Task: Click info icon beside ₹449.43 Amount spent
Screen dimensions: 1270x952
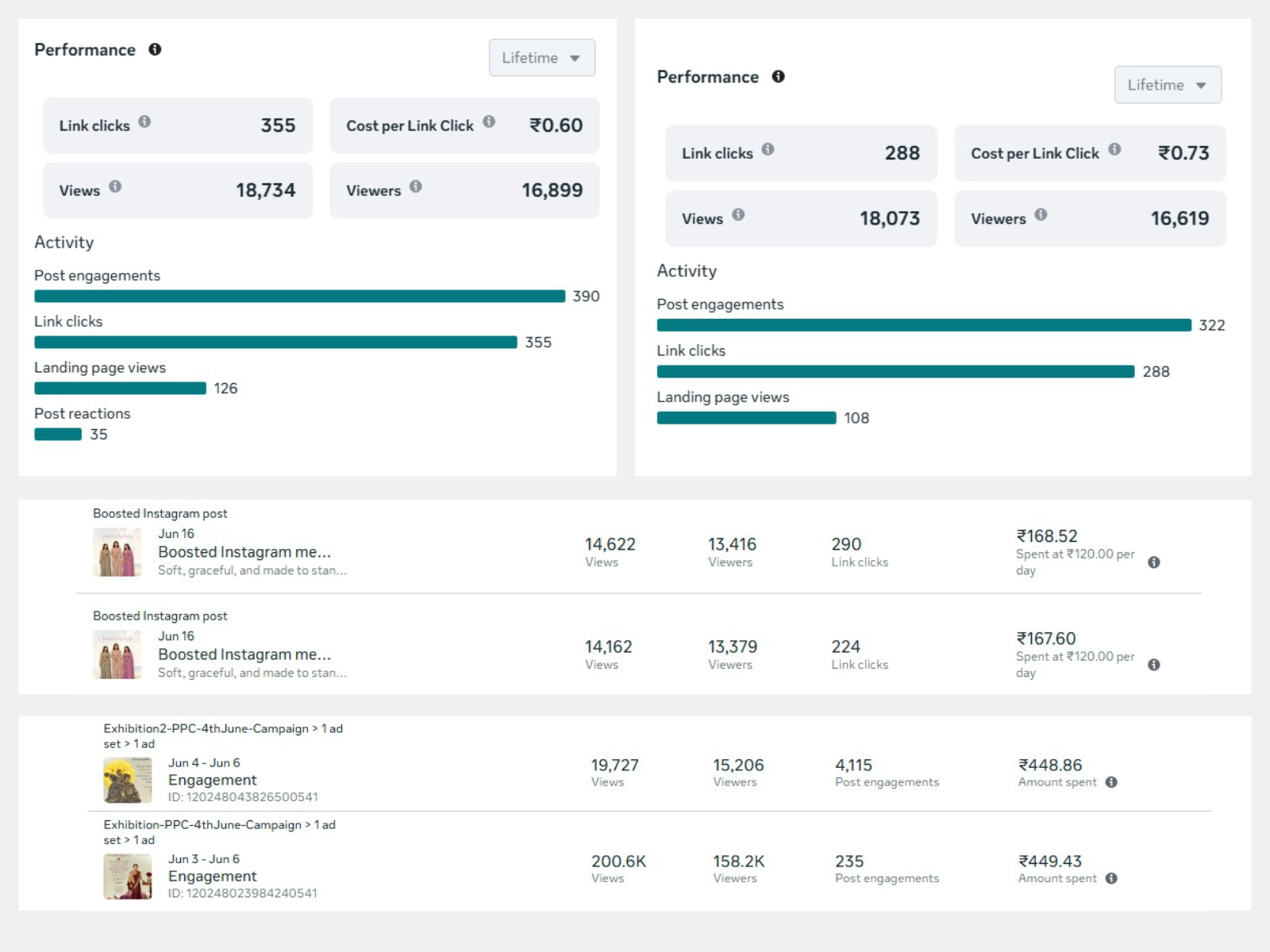Action: (1111, 878)
